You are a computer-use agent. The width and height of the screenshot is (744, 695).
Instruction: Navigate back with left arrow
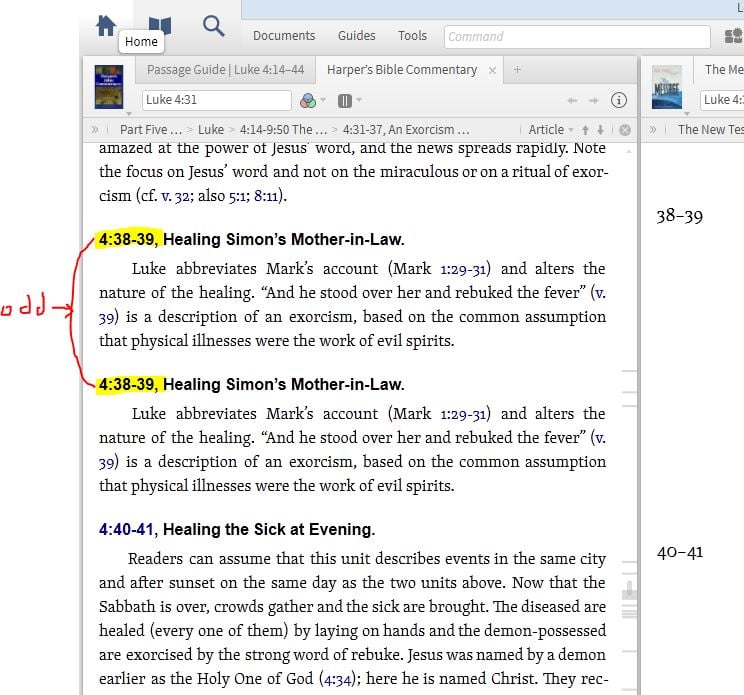[x=572, y=101]
